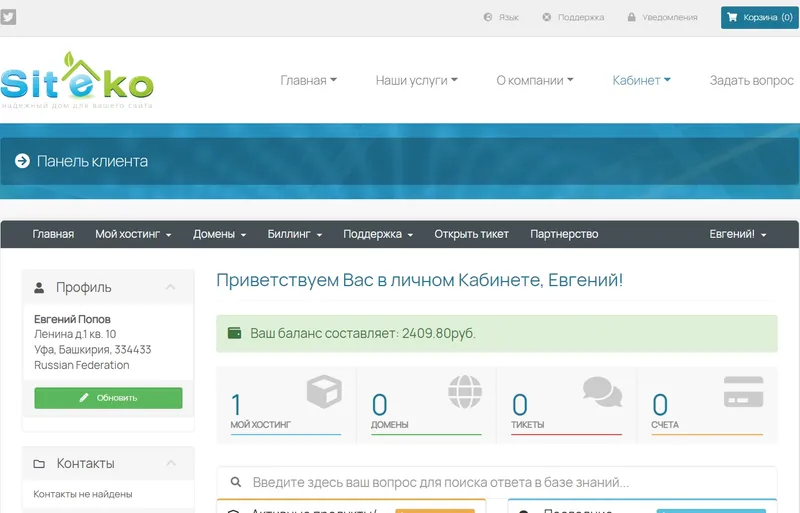The image size is (800, 513).
Task: Open Поддержка in the top bar
Action: click(x=573, y=17)
